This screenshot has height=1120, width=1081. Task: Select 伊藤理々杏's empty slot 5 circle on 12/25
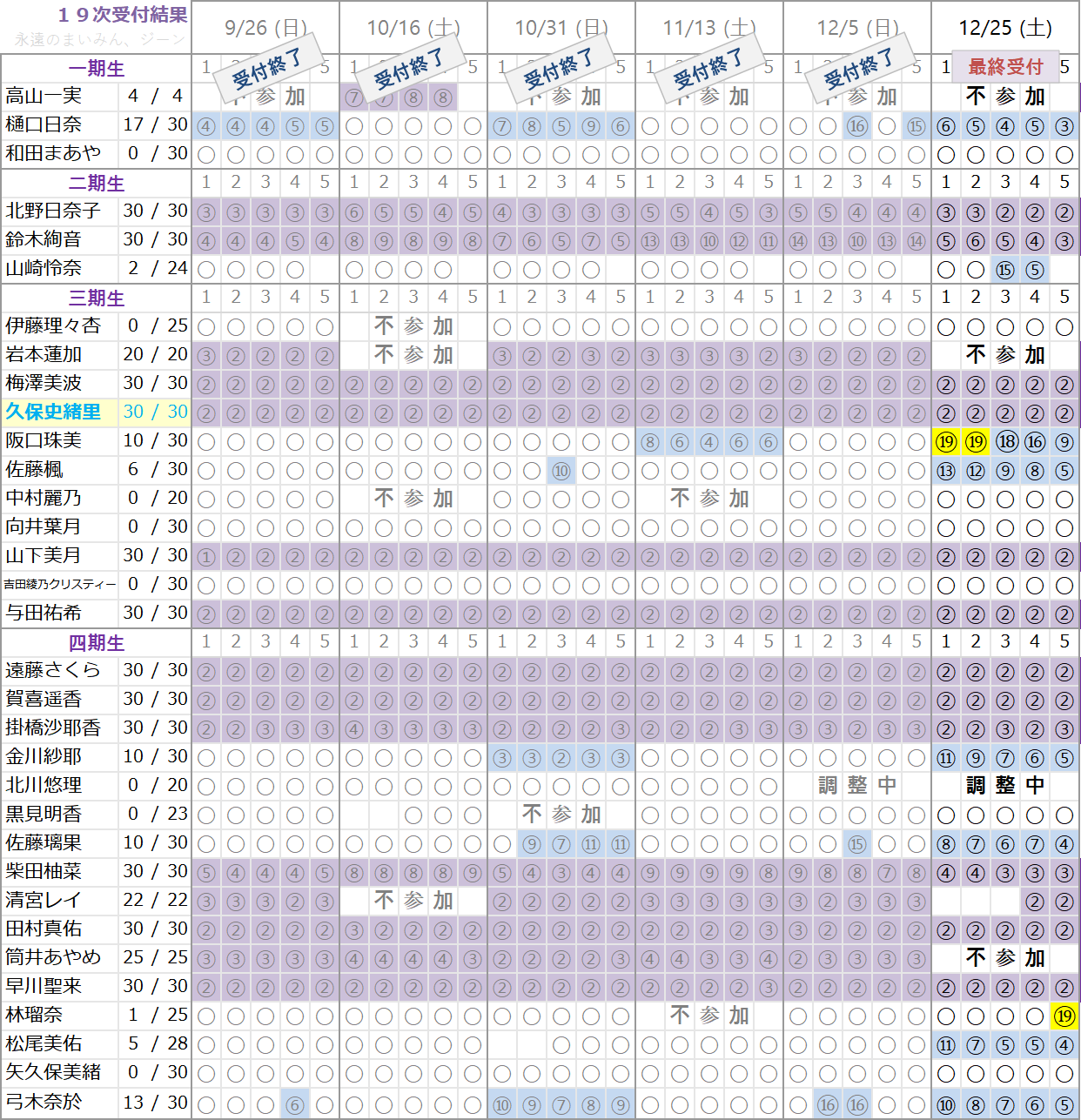tap(1064, 327)
